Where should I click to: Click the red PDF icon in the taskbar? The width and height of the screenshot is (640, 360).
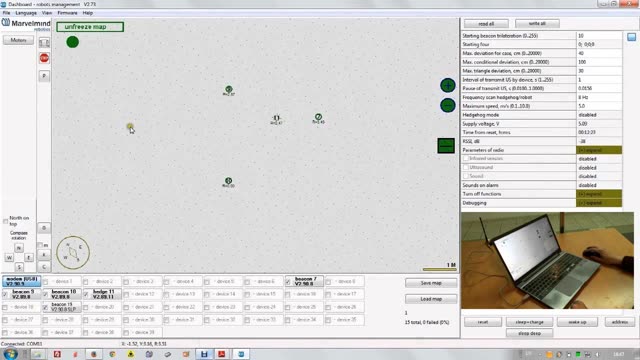[x=222, y=354]
